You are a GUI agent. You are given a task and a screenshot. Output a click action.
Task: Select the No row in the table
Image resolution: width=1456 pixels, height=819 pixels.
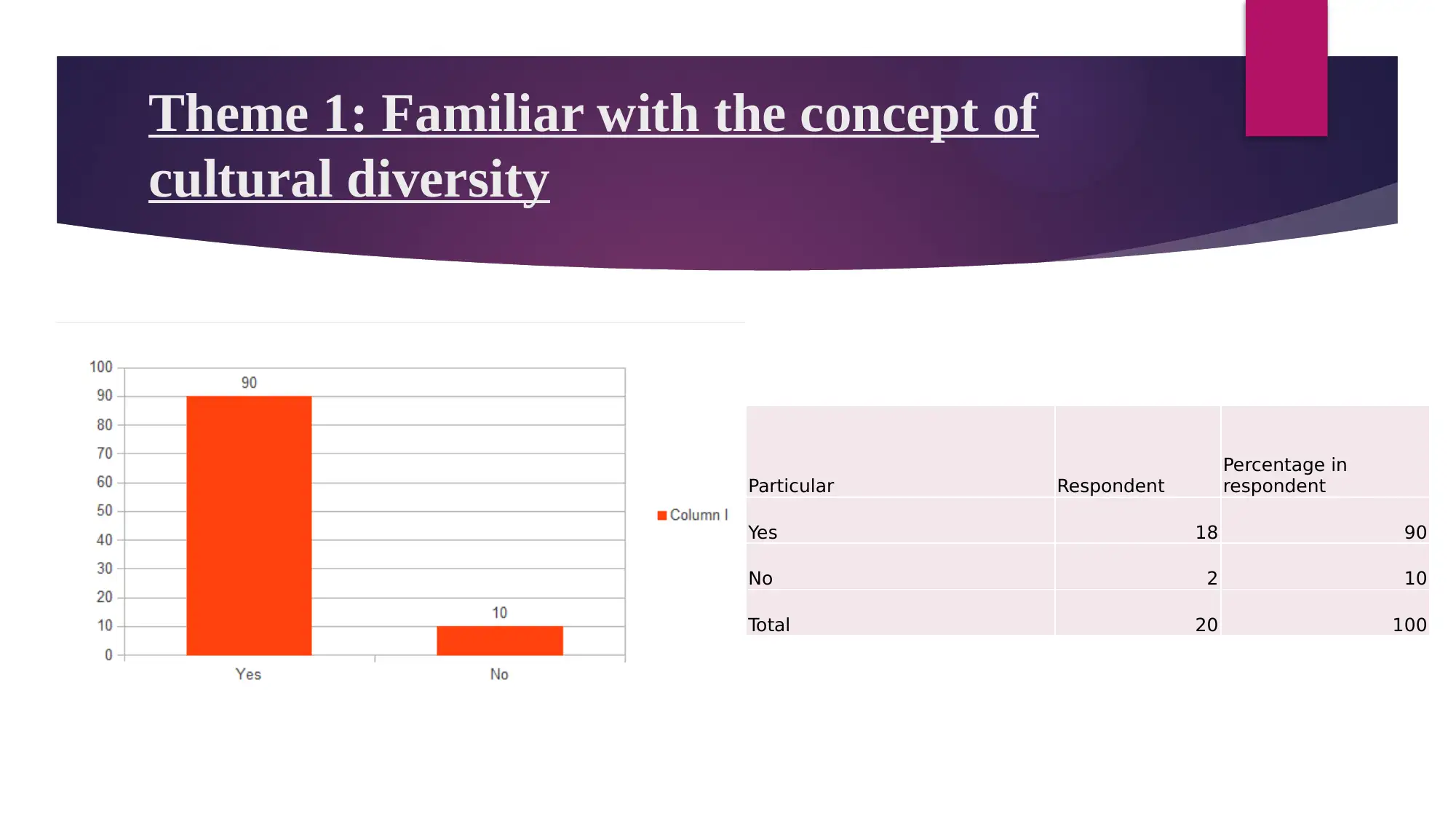(1090, 577)
